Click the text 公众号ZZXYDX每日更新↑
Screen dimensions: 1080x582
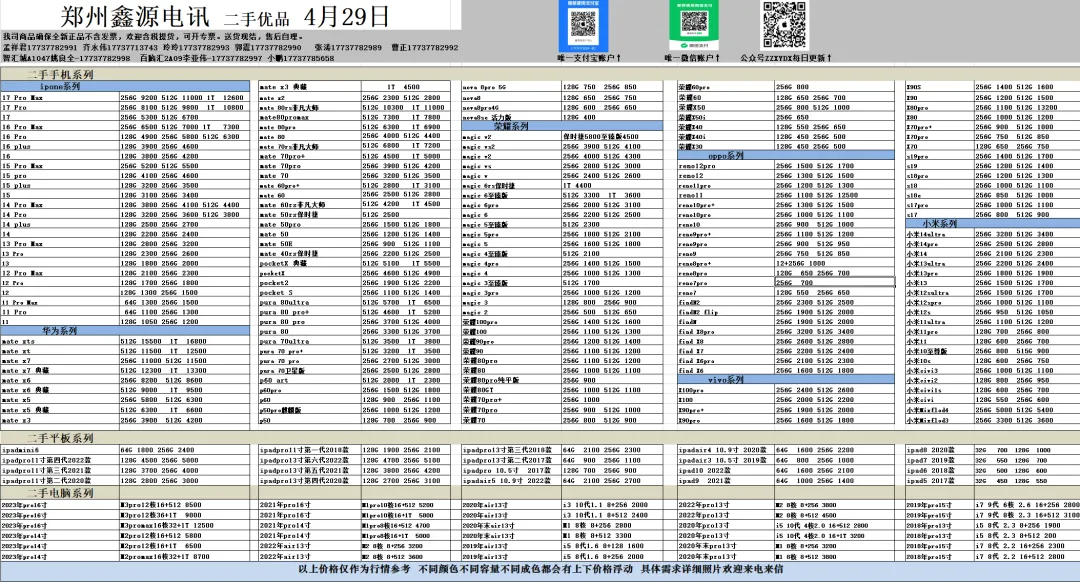point(786,58)
